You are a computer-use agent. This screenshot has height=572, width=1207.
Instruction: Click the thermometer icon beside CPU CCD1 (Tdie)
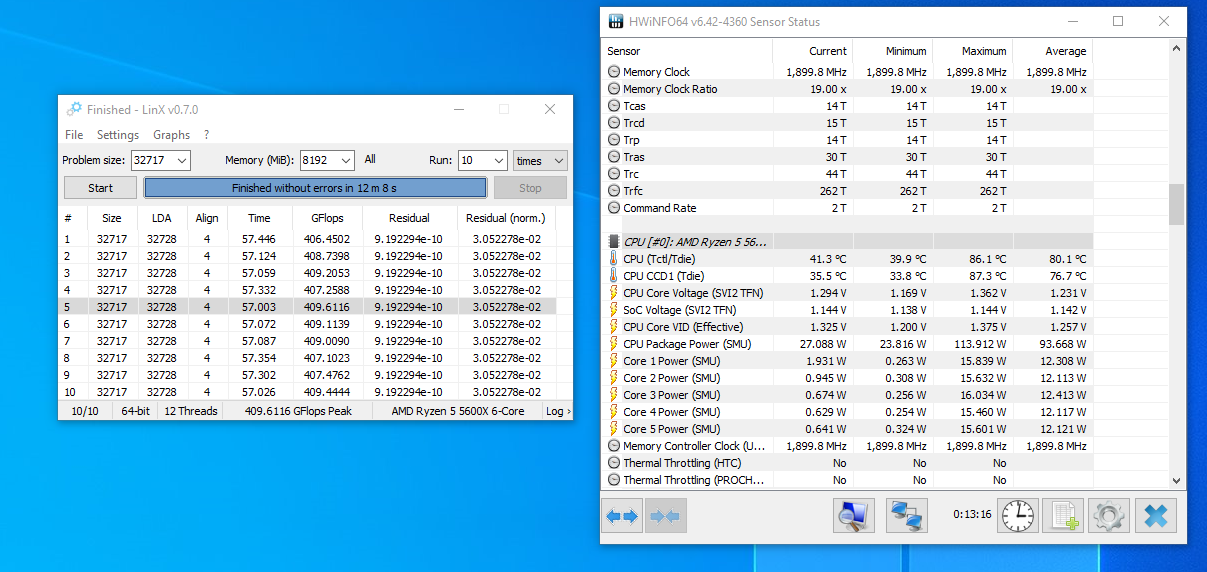[x=614, y=276]
